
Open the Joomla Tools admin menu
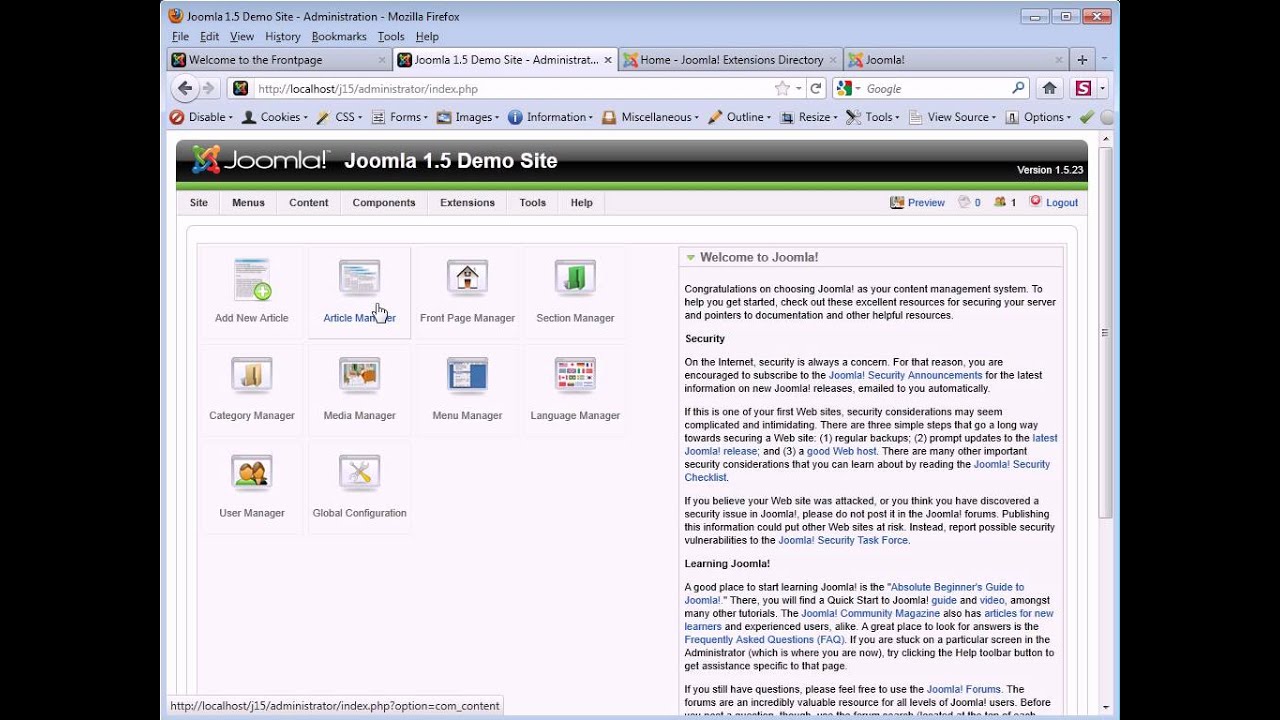533,202
